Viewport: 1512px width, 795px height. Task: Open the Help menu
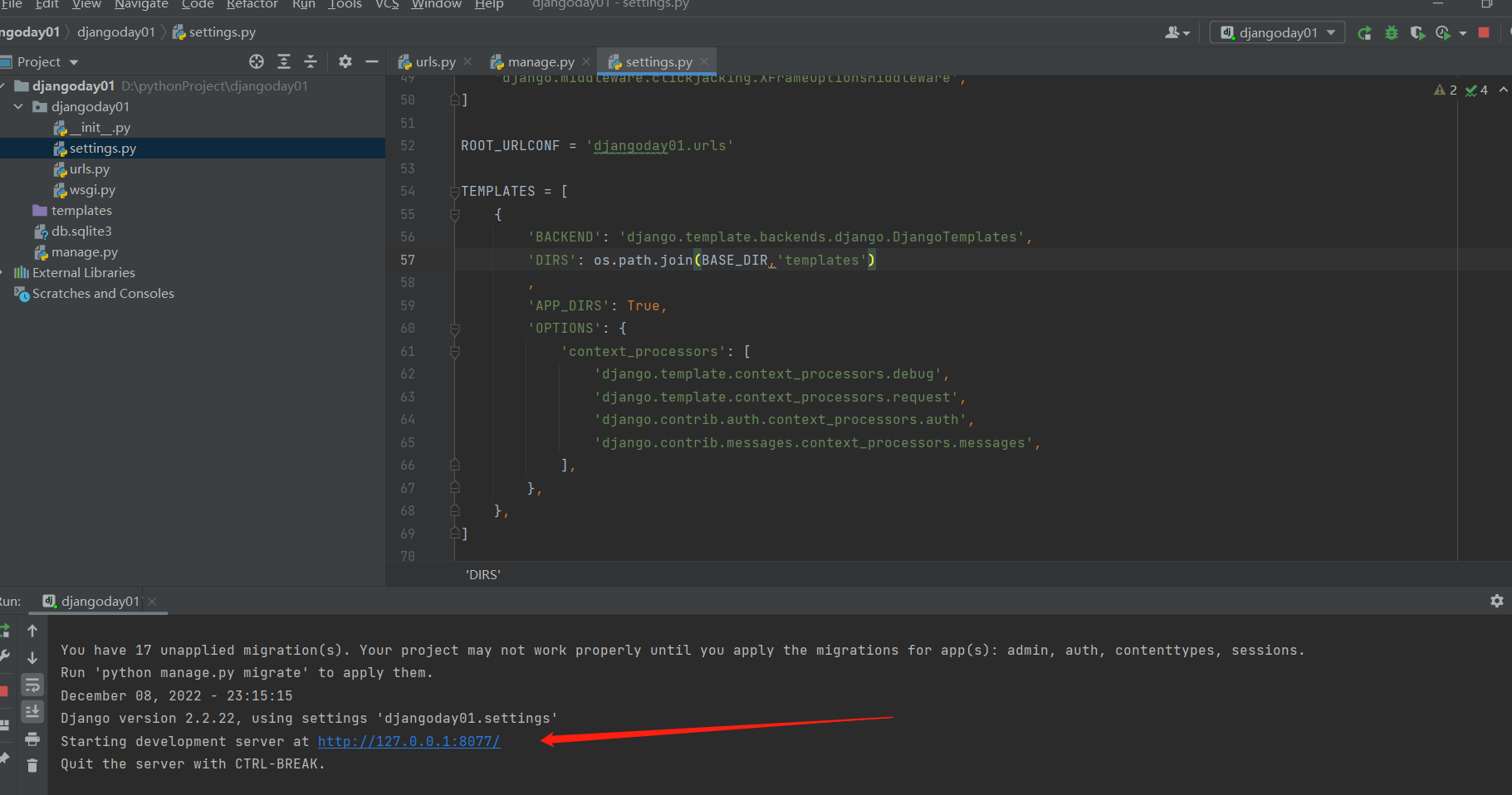(489, 5)
